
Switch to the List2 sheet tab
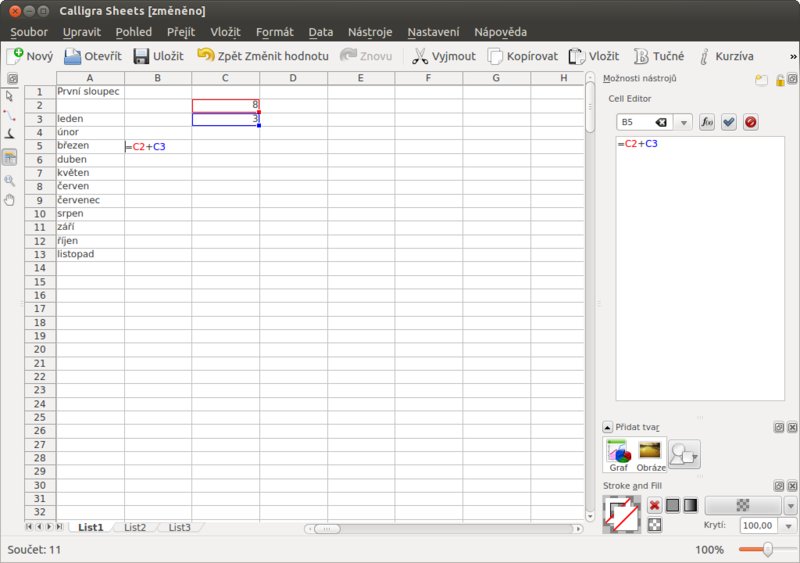[135, 527]
